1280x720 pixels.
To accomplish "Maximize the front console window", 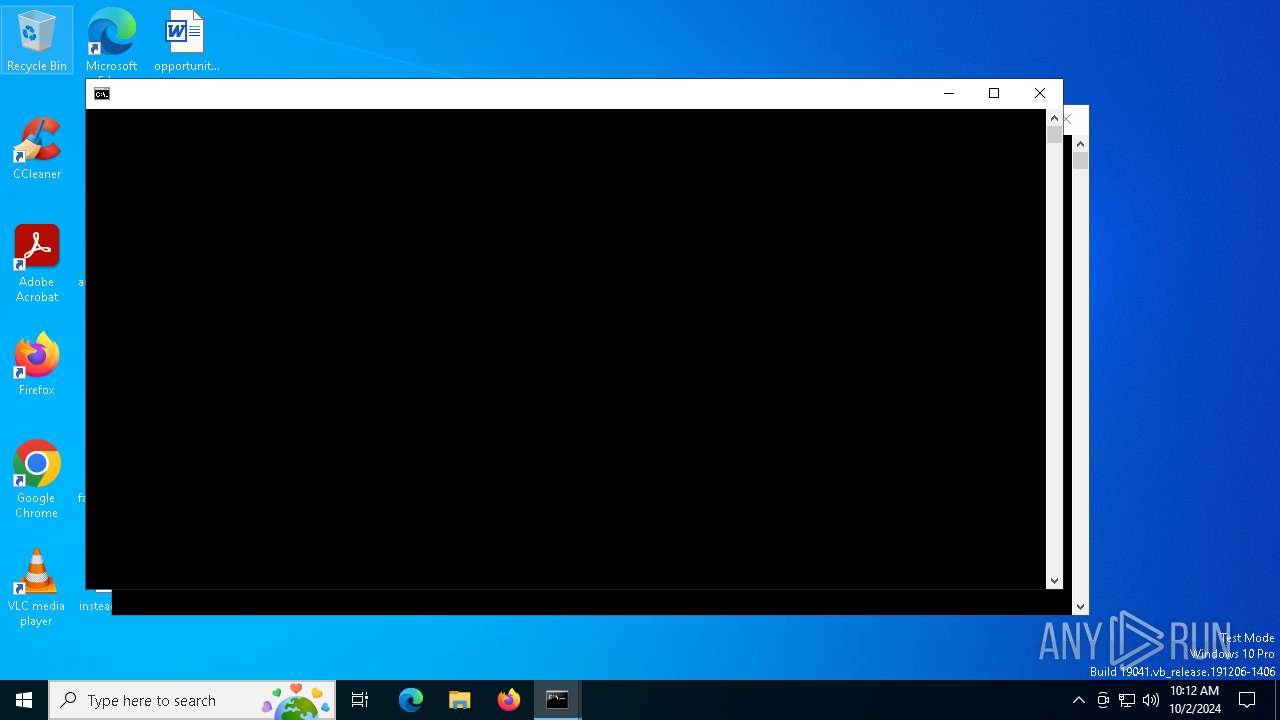I will pos(994,94).
